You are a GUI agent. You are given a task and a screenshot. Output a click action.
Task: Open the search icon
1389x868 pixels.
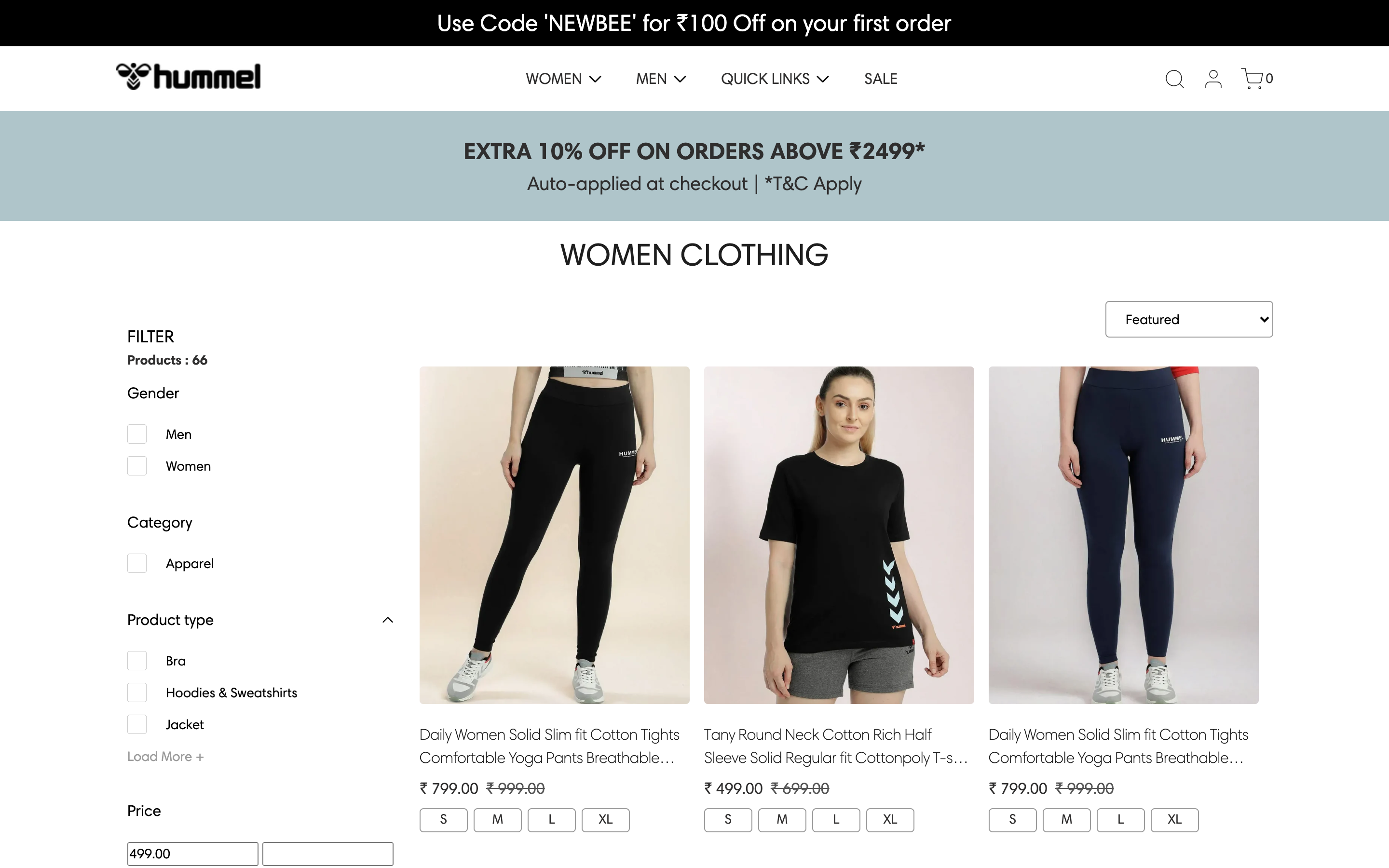tap(1174, 79)
